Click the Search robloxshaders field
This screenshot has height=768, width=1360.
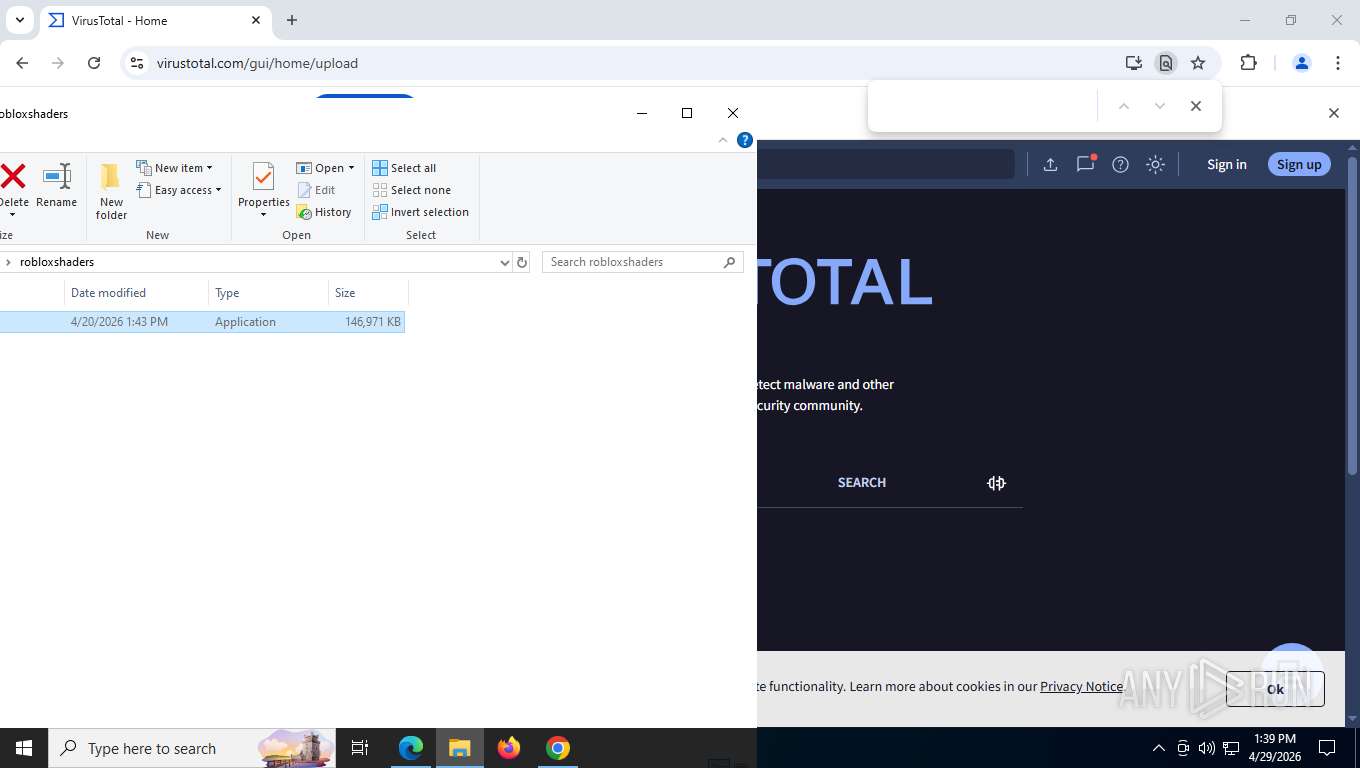click(643, 262)
